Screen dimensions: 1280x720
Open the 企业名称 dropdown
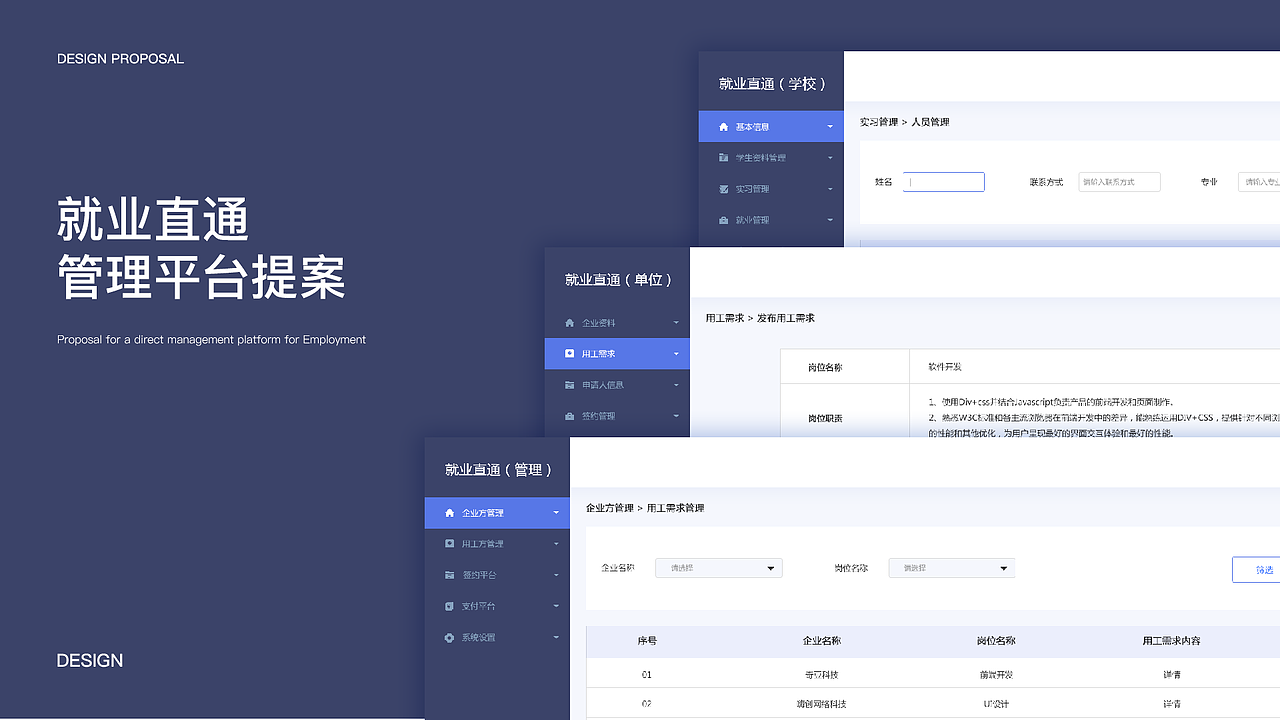pos(719,568)
